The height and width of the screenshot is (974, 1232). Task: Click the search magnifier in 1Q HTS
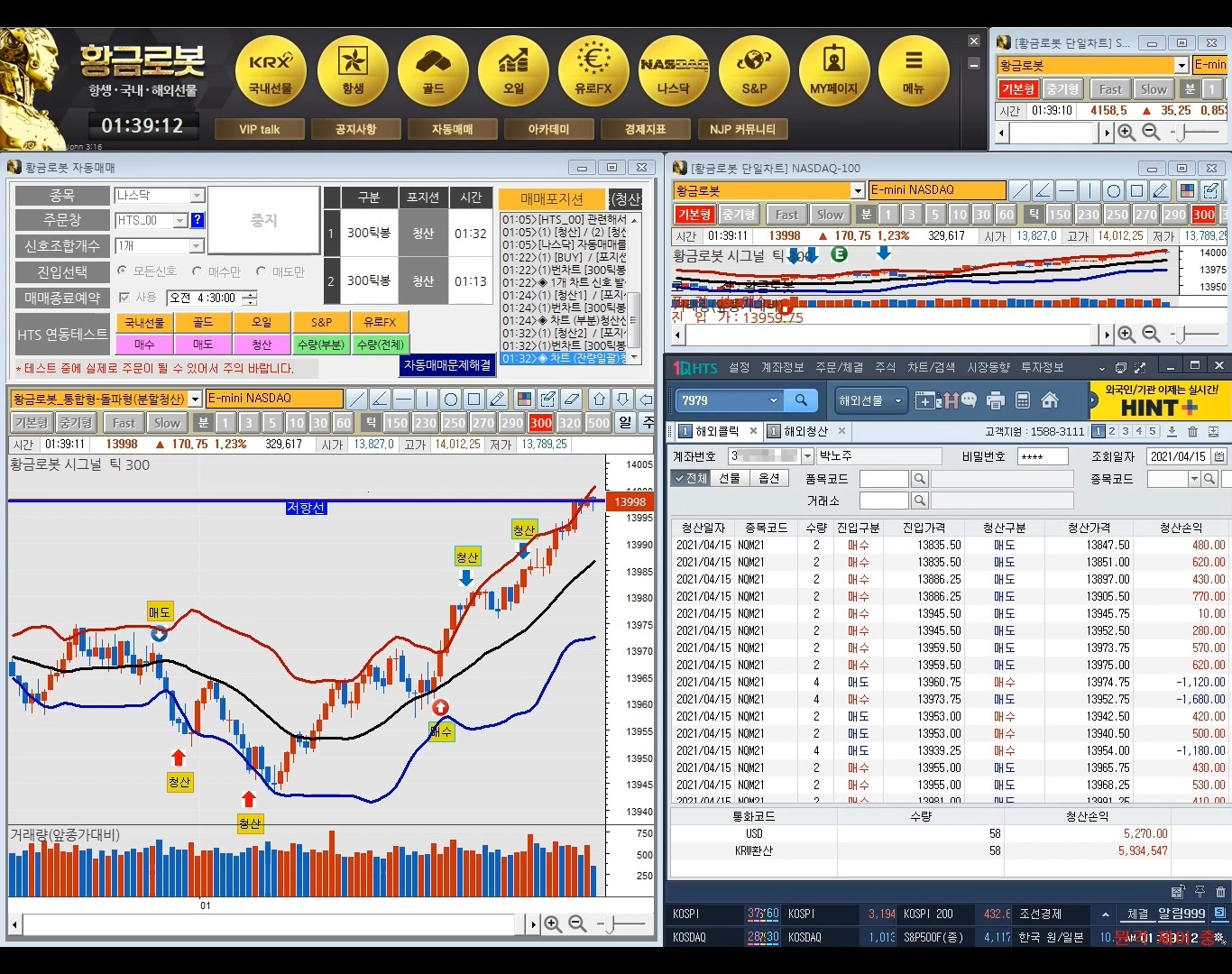801,400
